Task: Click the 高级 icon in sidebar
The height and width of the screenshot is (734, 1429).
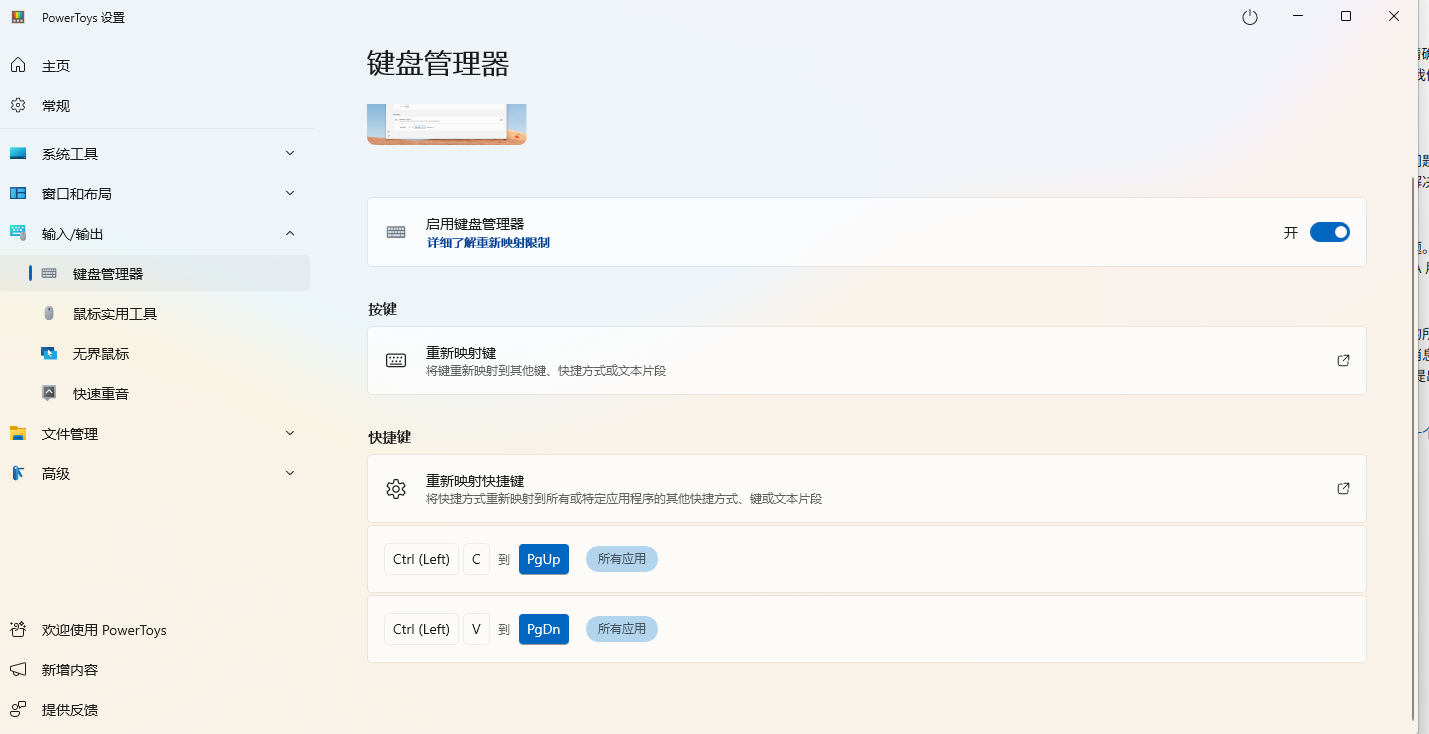Action: pyautogui.click(x=18, y=474)
